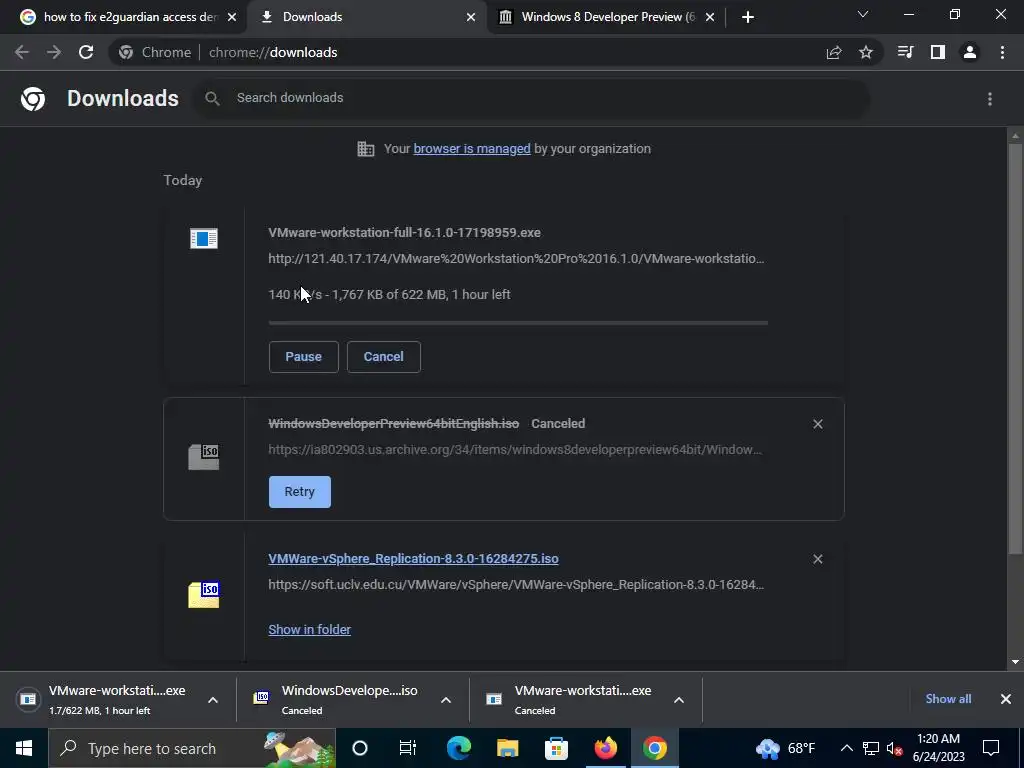Screen dimensions: 1024x768
Task: Open the 'browser is managed' link
Action: (472, 149)
